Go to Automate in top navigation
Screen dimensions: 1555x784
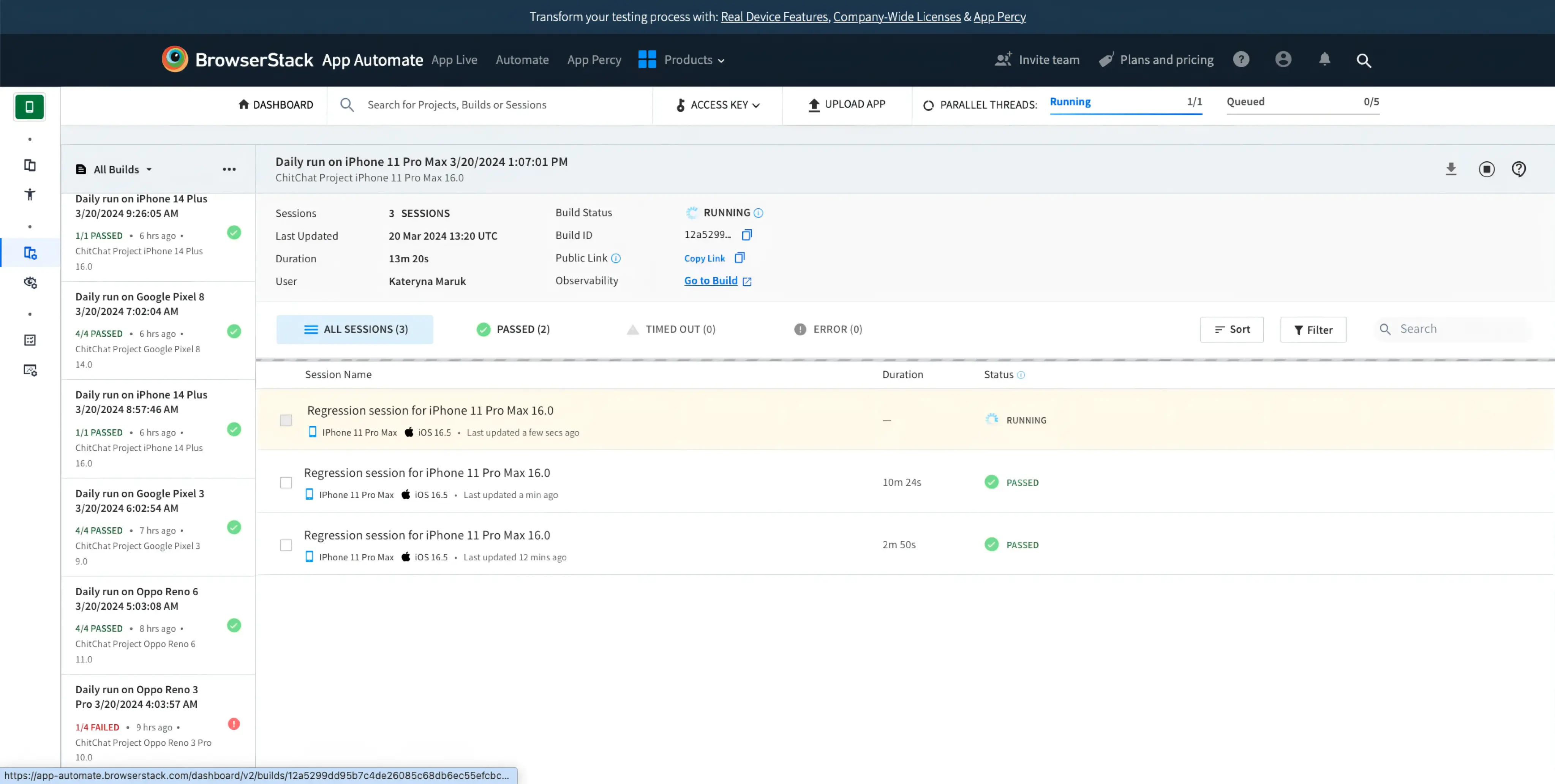click(522, 60)
